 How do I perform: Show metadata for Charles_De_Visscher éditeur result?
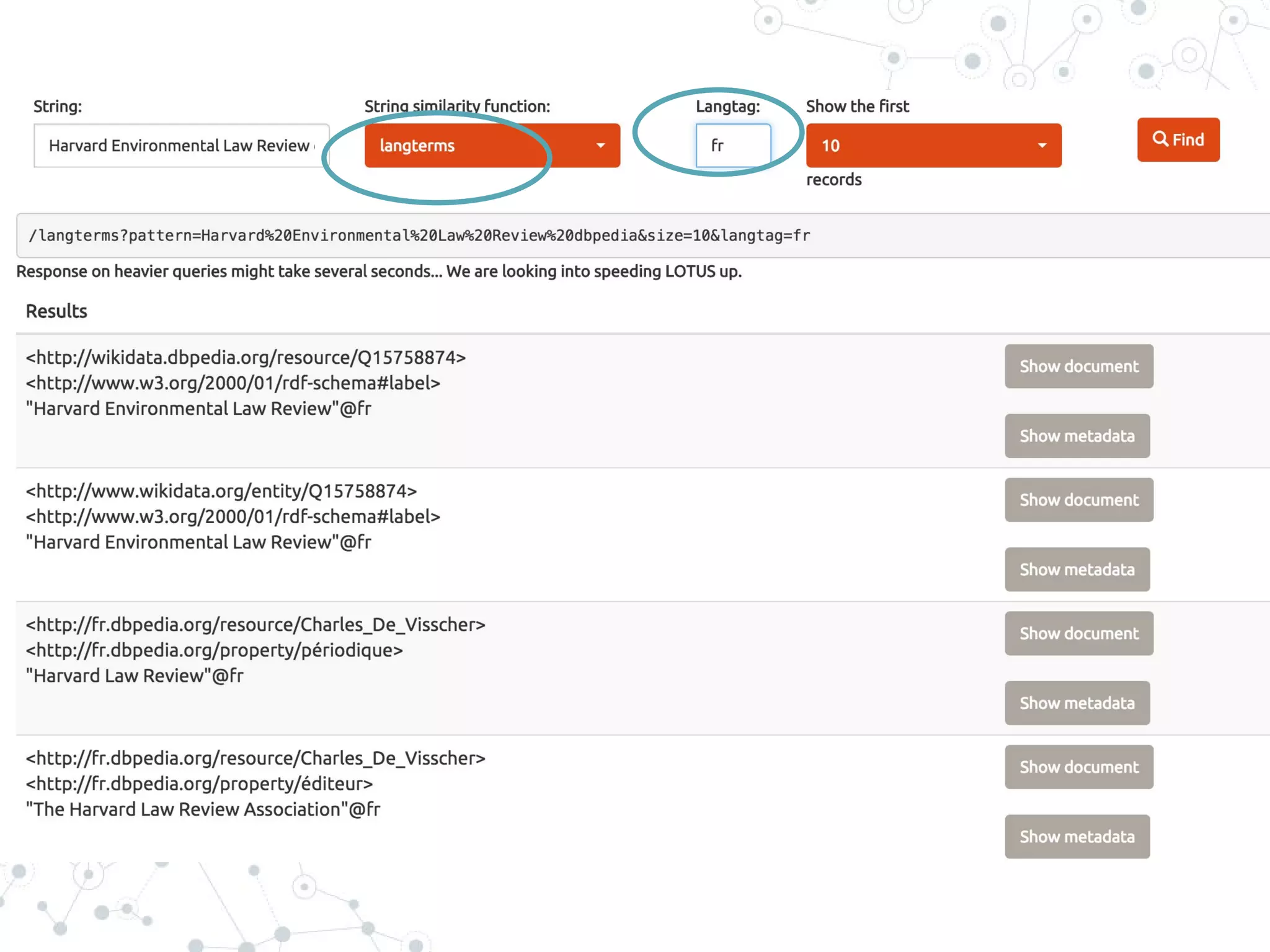coord(1077,837)
